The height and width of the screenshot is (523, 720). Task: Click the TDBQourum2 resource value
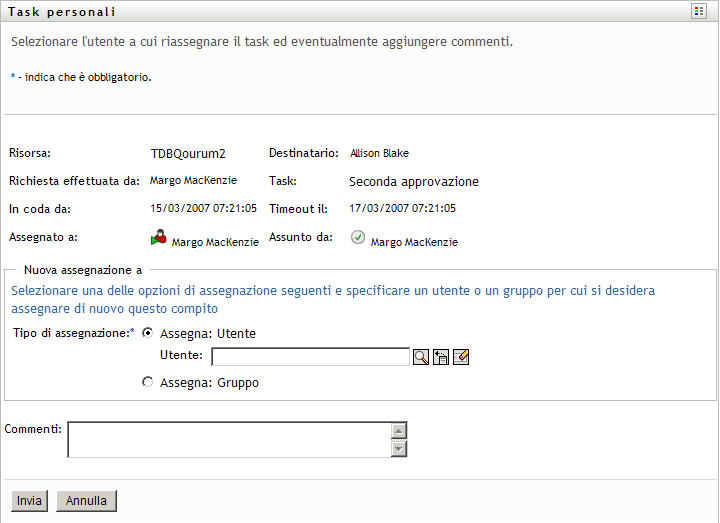pos(188,154)
